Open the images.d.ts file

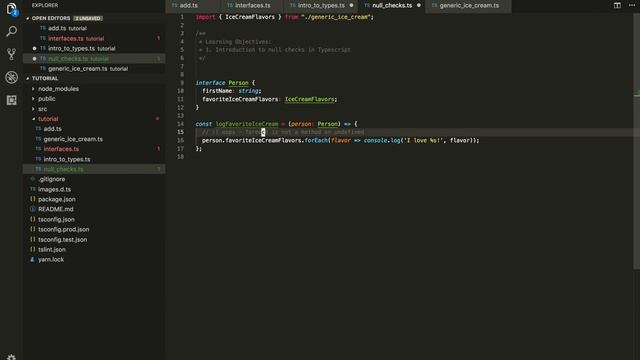click(94, 189)
